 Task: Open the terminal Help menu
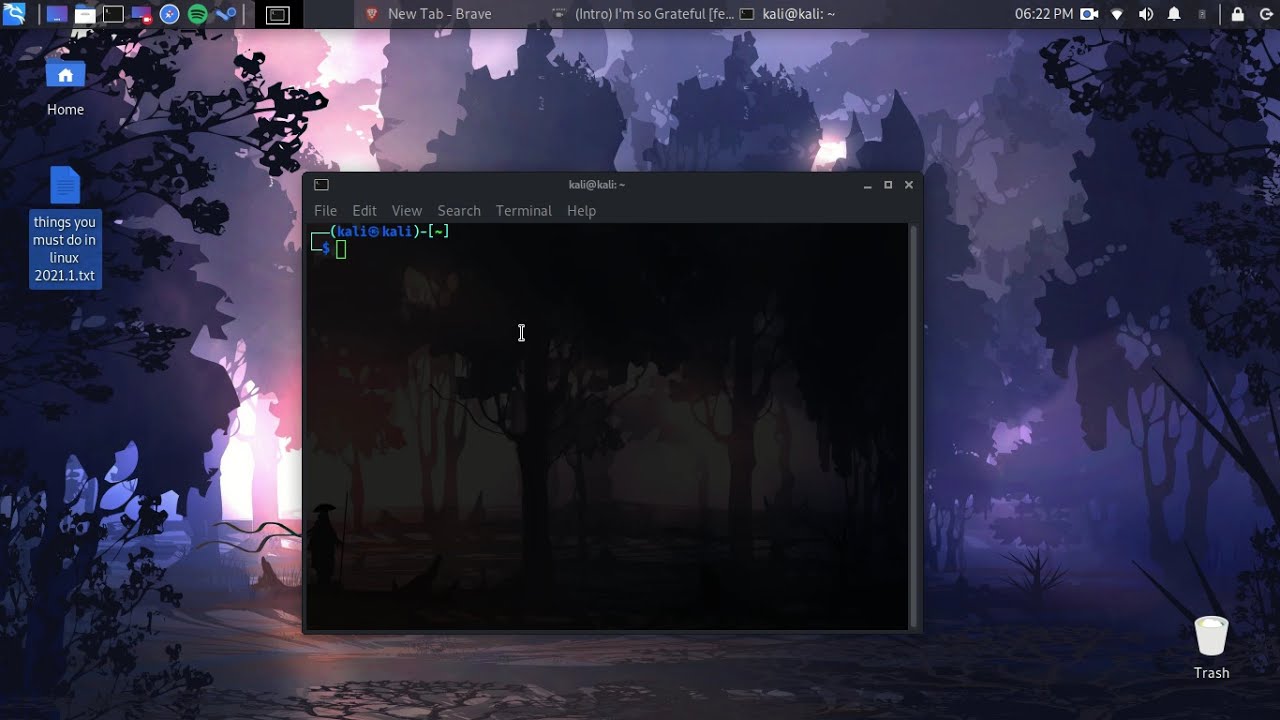click(x=581, y=211)
